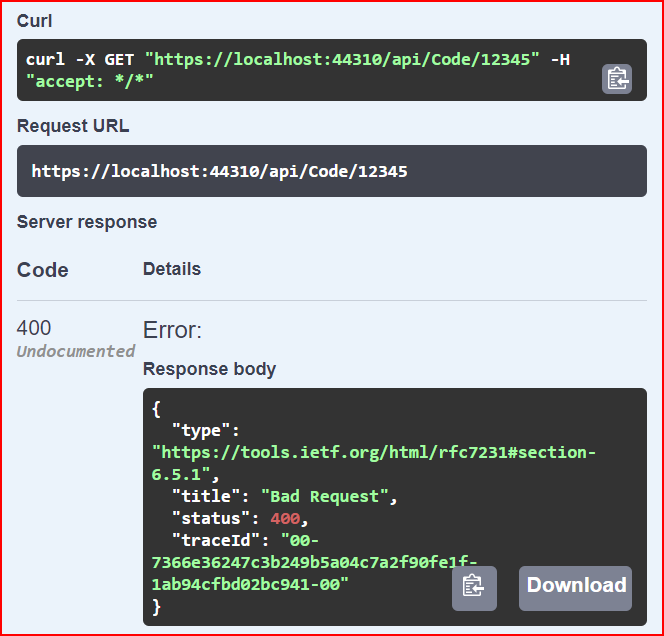Click the Request URL heading
This screenshot has width=664, height=636.
point(73,126)
